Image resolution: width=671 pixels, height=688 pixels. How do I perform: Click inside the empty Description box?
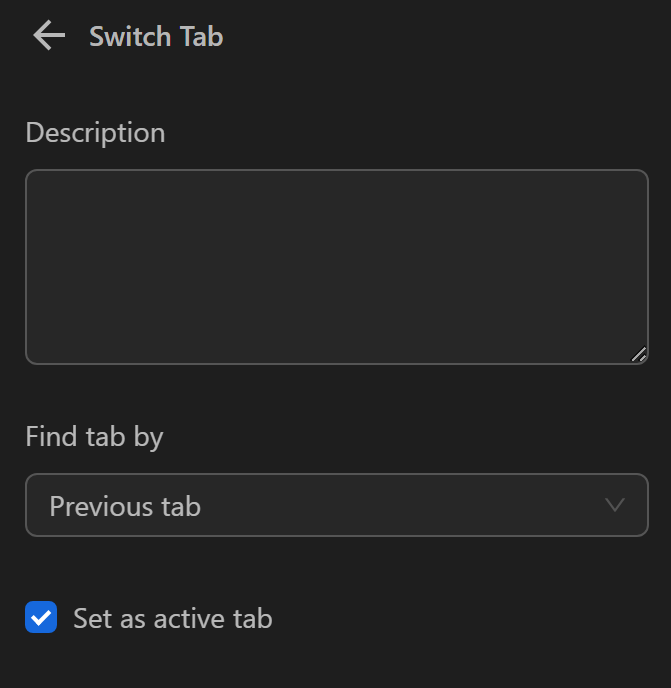(336, 267)
